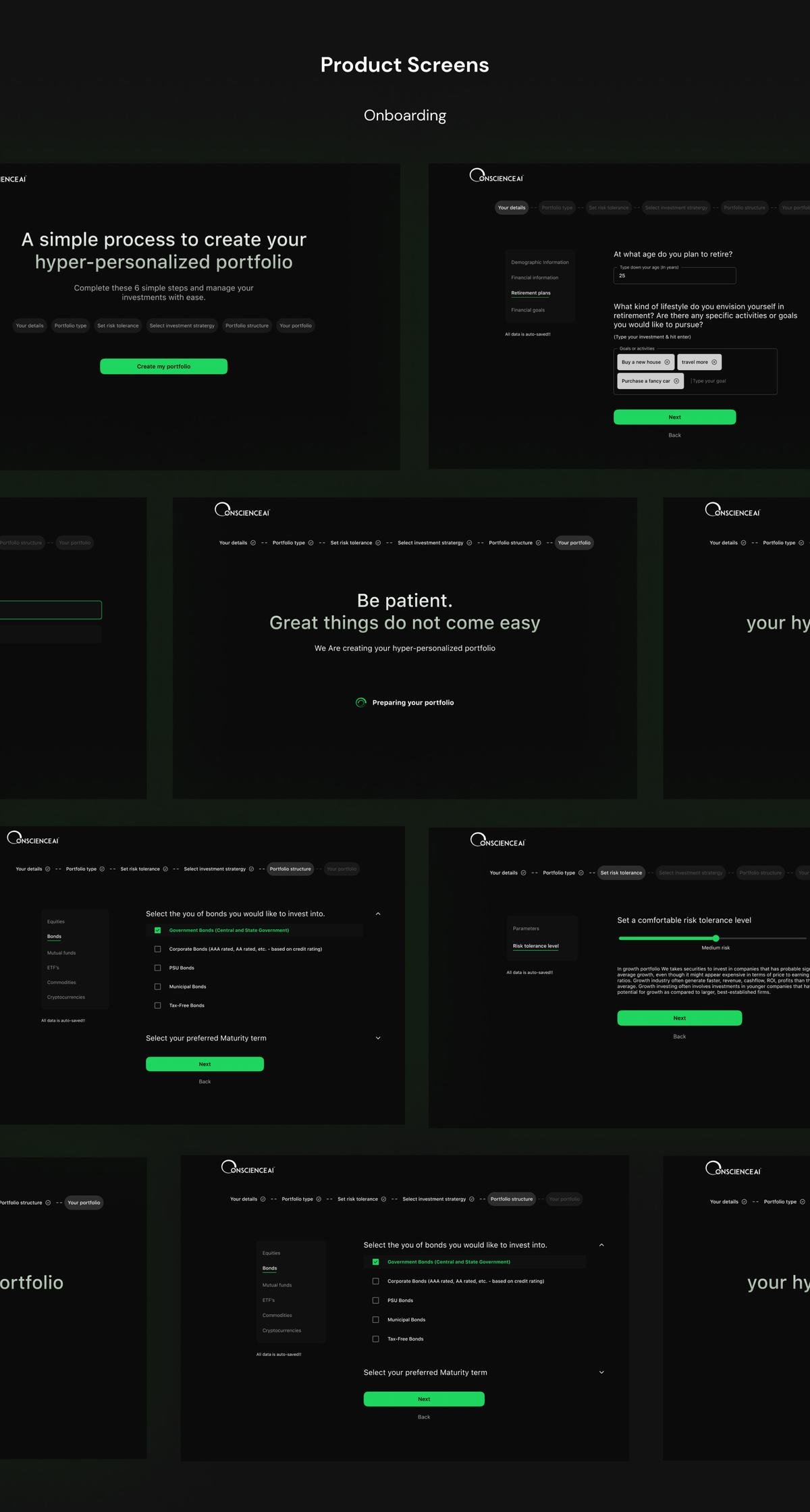810x1512 pixels.
Task: Remove the 'Buy a new house' goal chip
Action: coord(667,362)
